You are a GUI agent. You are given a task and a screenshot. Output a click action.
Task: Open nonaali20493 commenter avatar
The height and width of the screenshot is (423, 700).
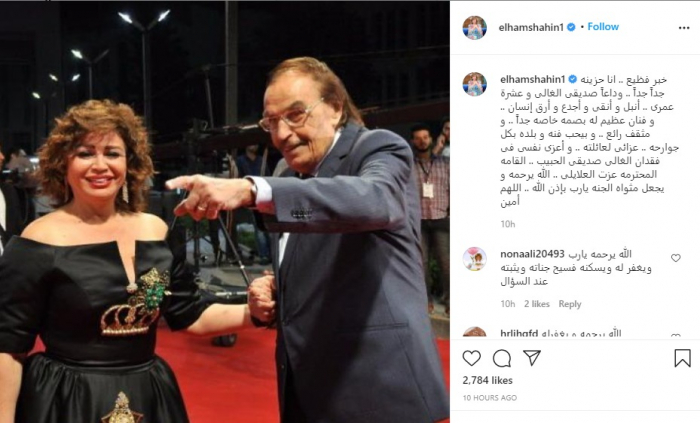(475, 259)
